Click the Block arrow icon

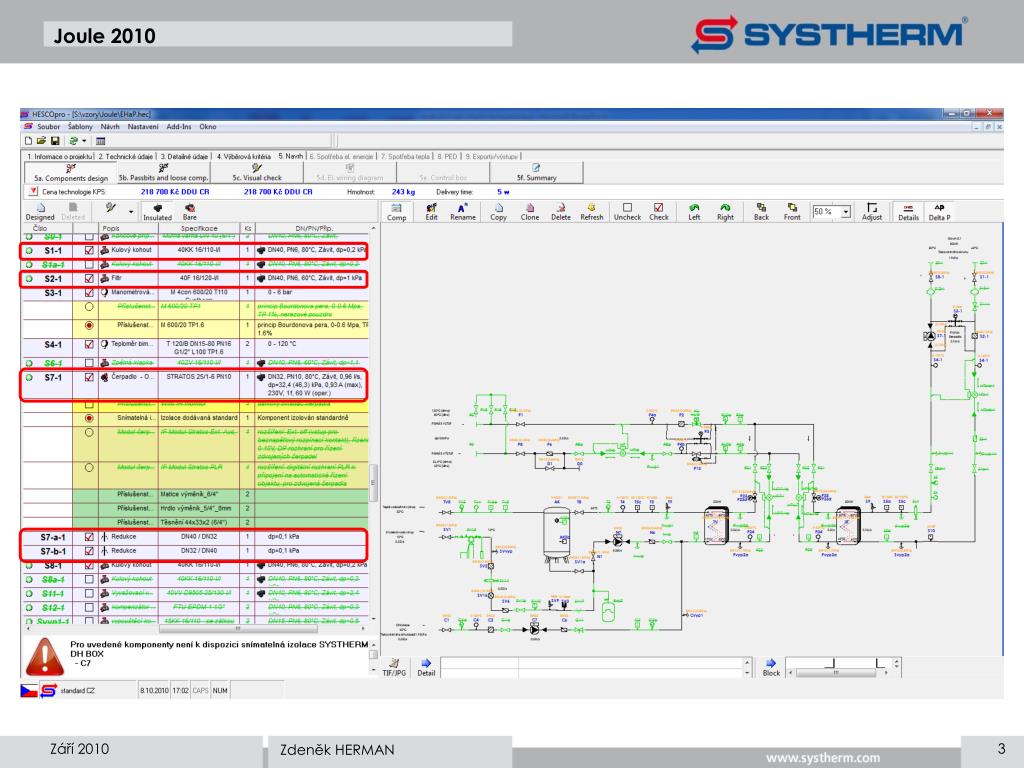771,667
